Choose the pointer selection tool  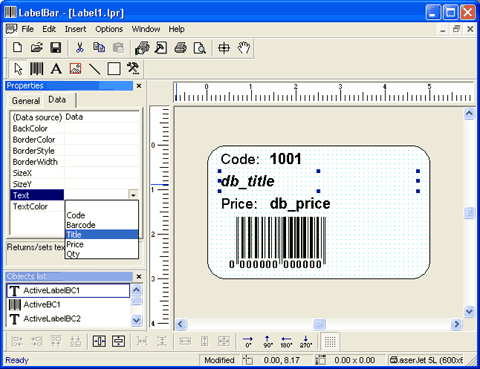18,69
